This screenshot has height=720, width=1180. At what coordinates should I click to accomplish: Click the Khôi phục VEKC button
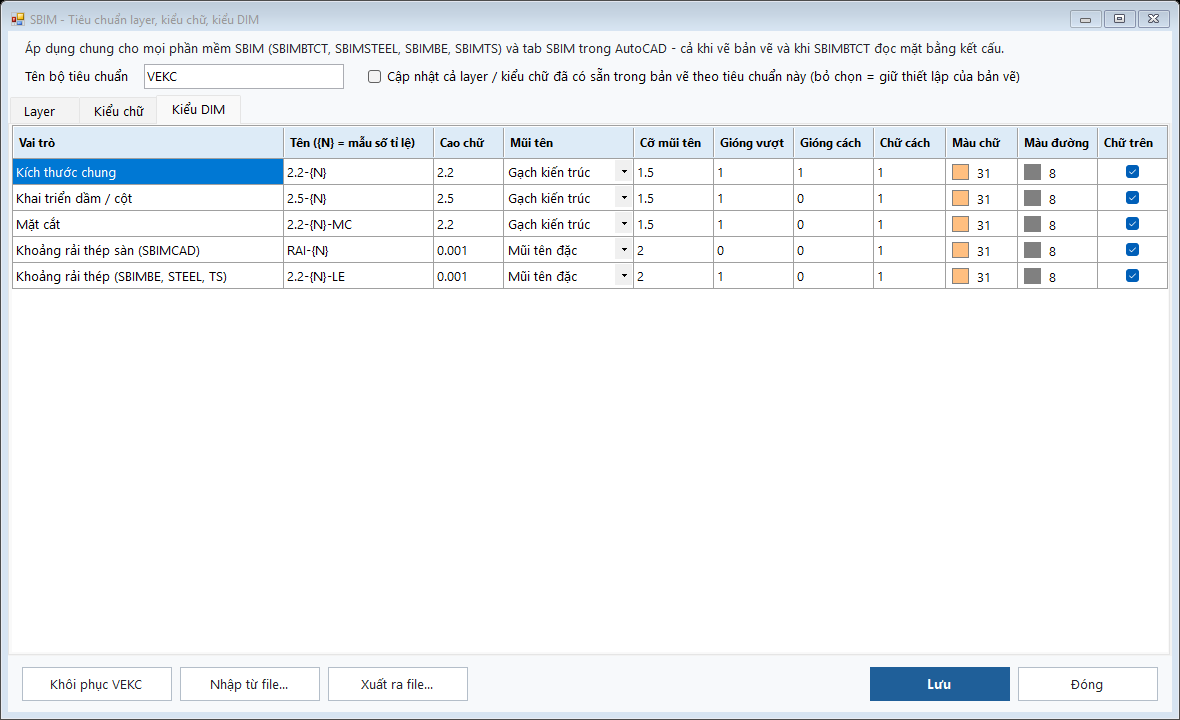click(x=96, y=685)
